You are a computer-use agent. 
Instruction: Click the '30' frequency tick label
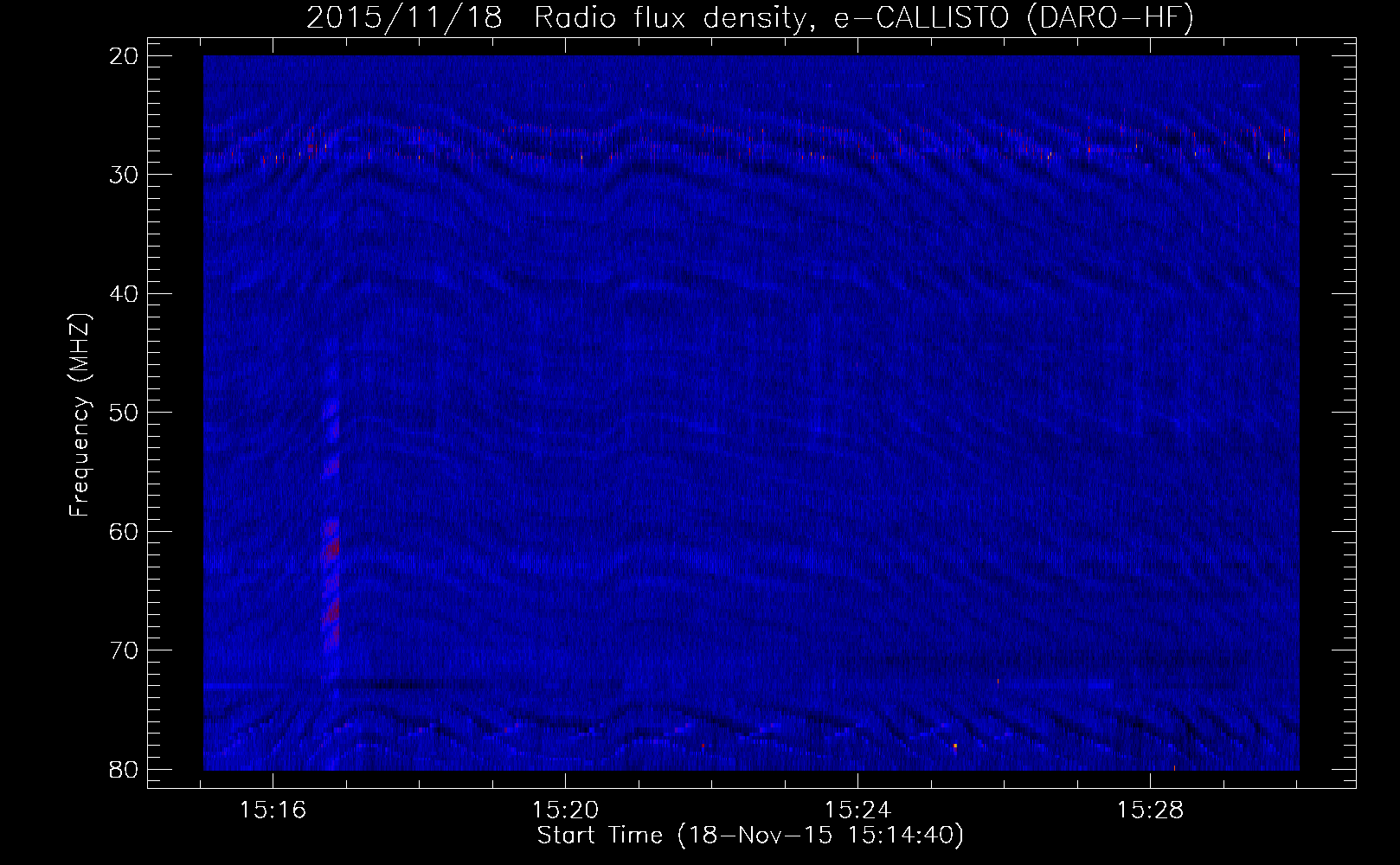[x=125, y=175]
